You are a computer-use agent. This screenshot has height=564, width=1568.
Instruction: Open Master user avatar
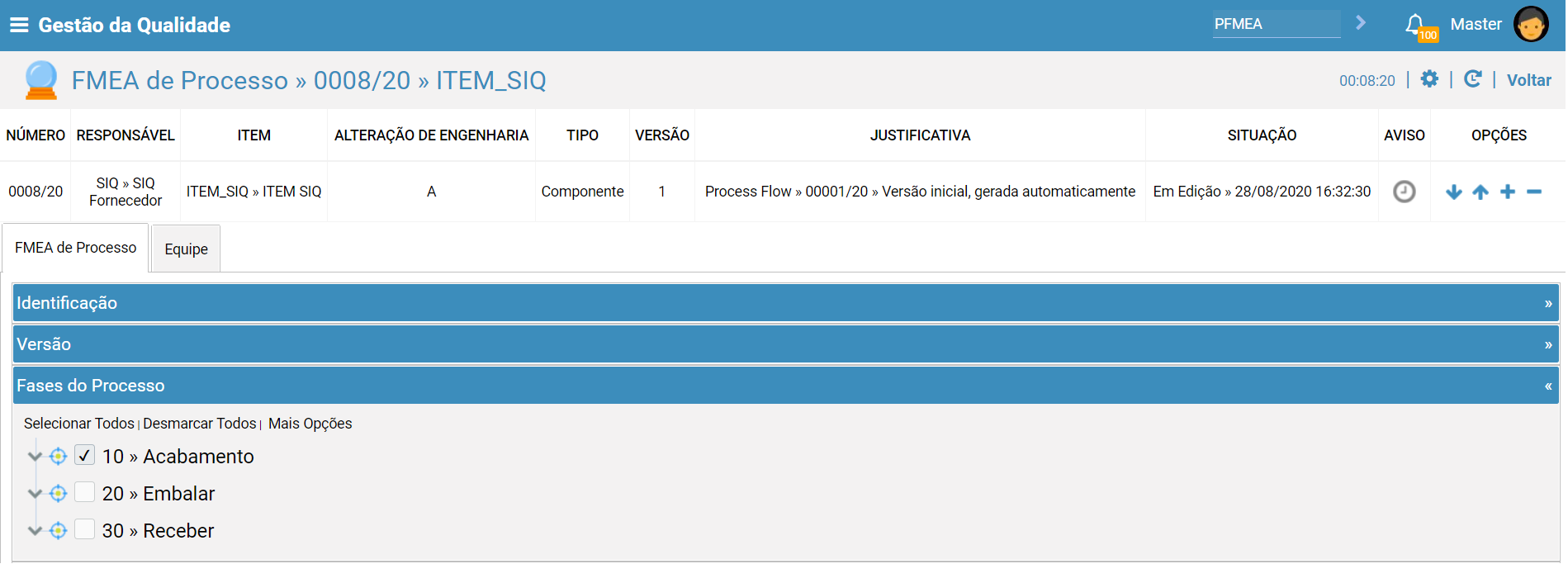pyautogui.click(x=1531, y=24)
